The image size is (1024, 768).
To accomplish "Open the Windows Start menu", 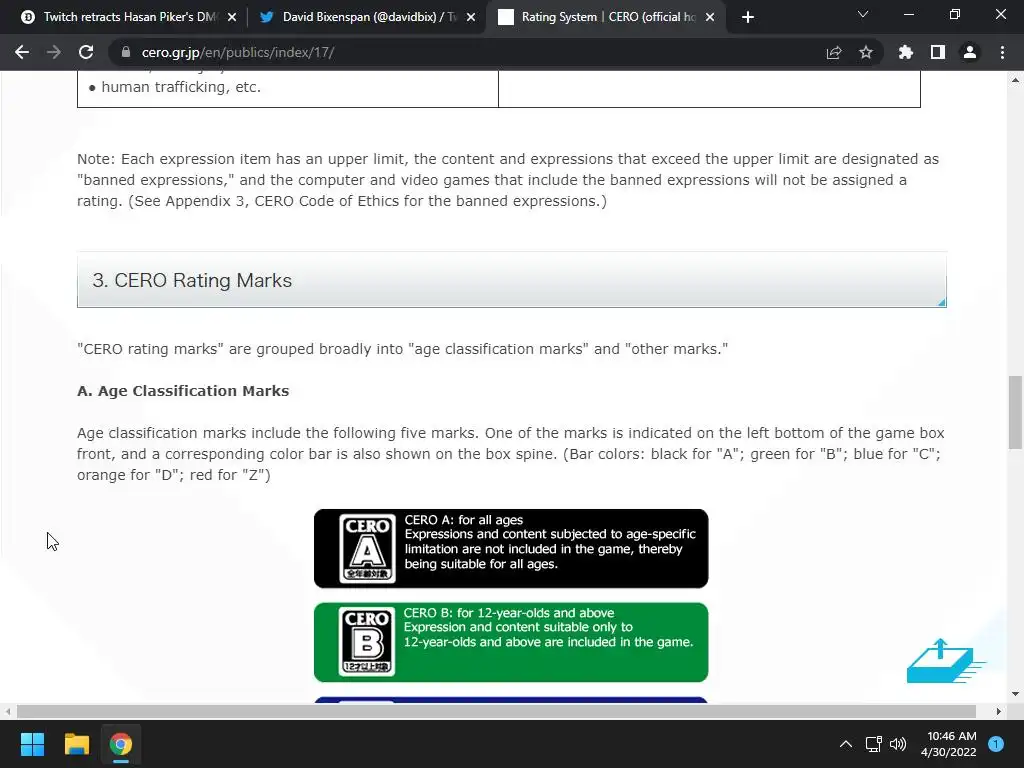I will coord(32,744).
